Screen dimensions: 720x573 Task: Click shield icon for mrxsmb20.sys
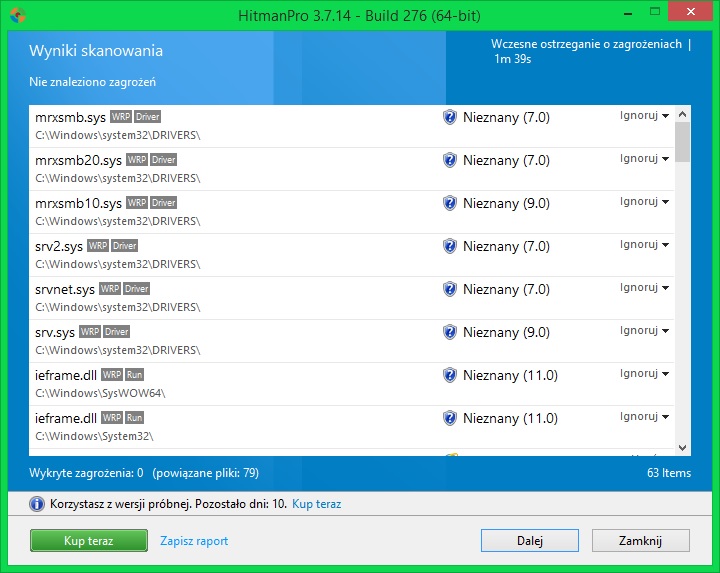coord(450,160)
